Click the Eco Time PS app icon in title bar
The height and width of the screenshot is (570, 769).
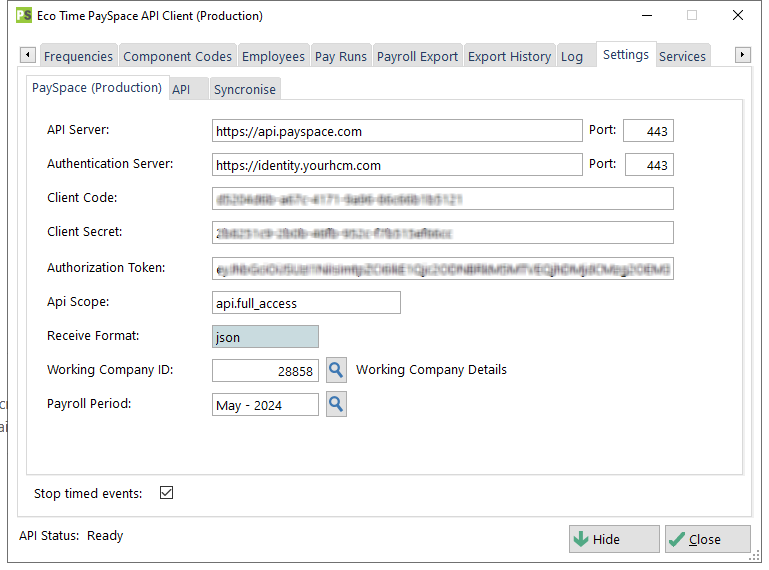[x=24, y=15]
